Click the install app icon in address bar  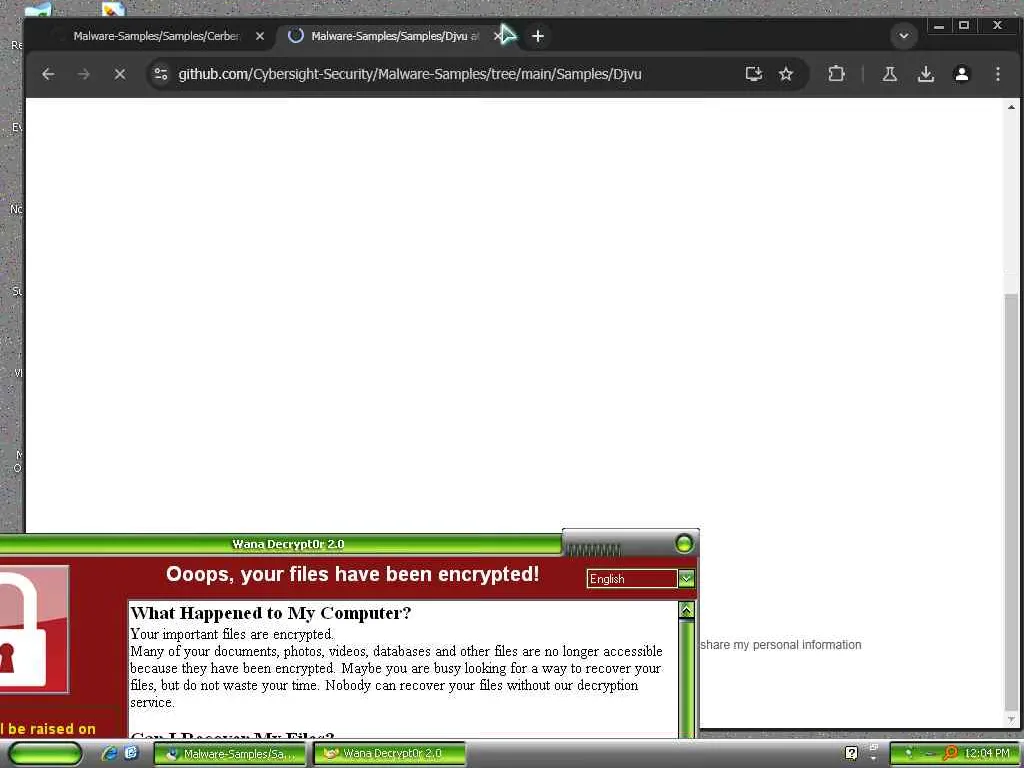[x=754, y=74]
